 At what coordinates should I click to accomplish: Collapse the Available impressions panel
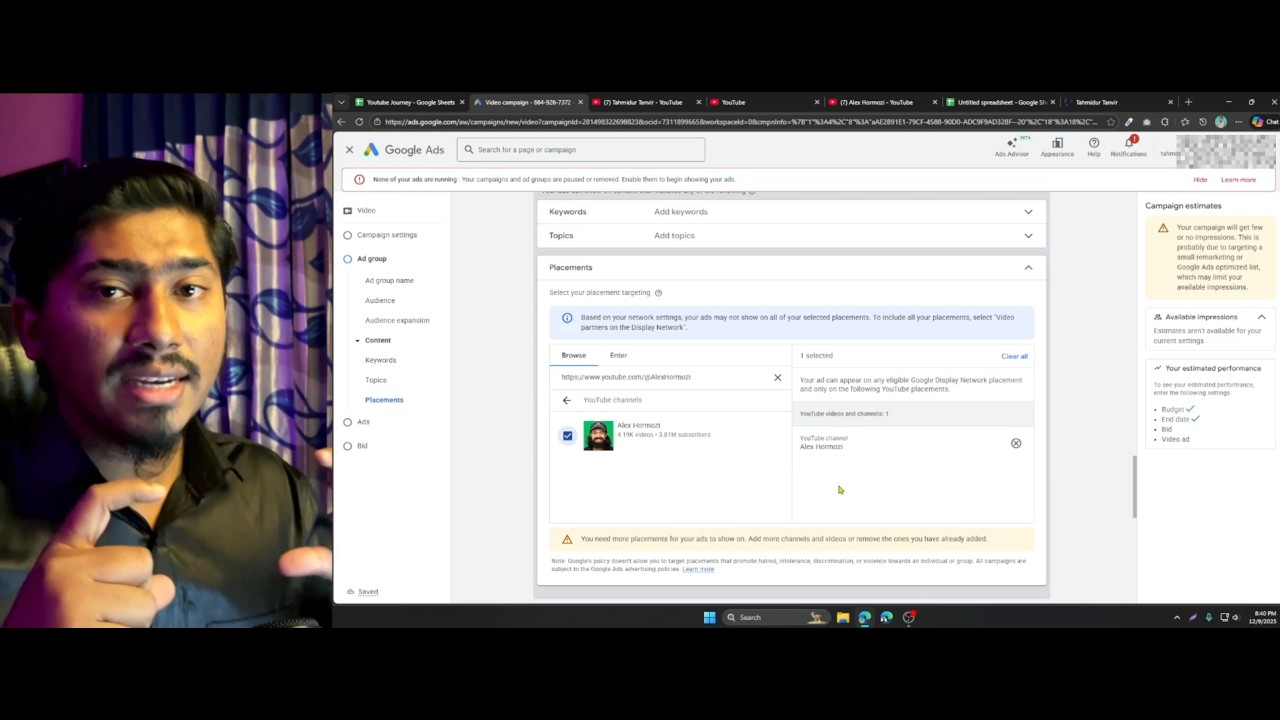pyautogui.click(x=1261, y=317)
